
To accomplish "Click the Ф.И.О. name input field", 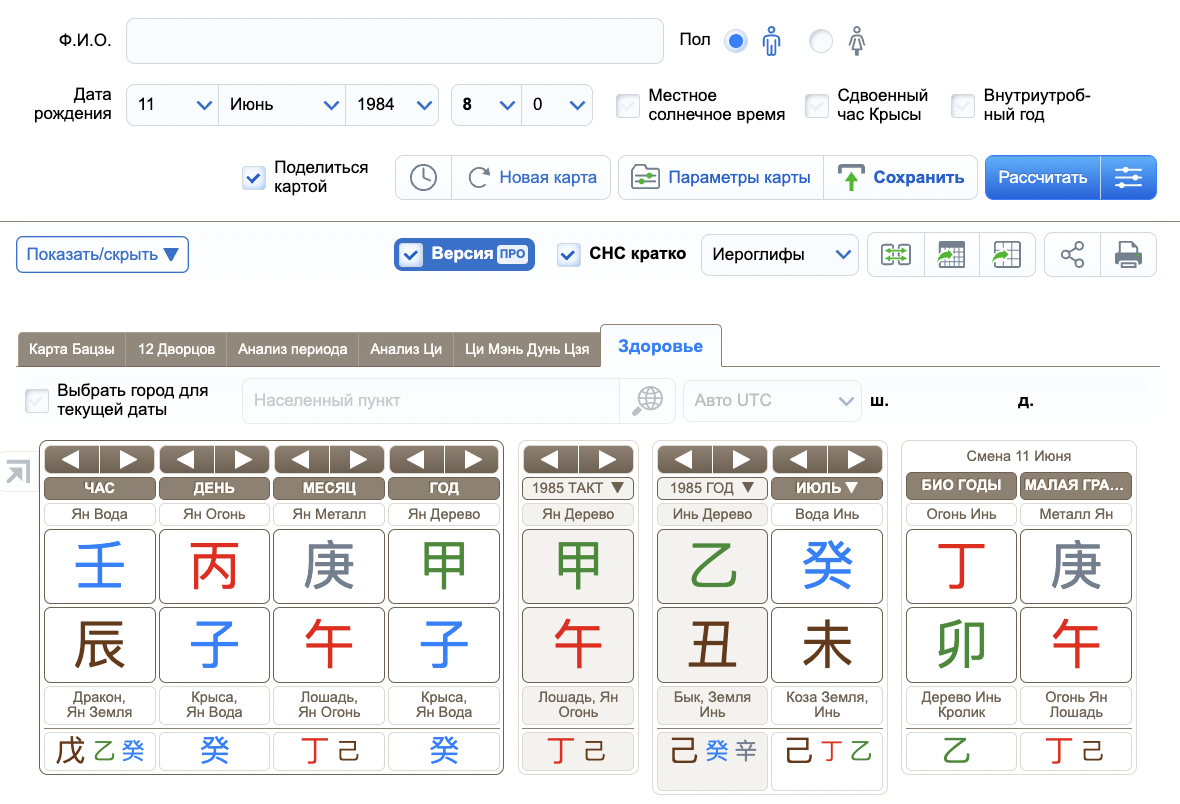I will click(395, 41).
